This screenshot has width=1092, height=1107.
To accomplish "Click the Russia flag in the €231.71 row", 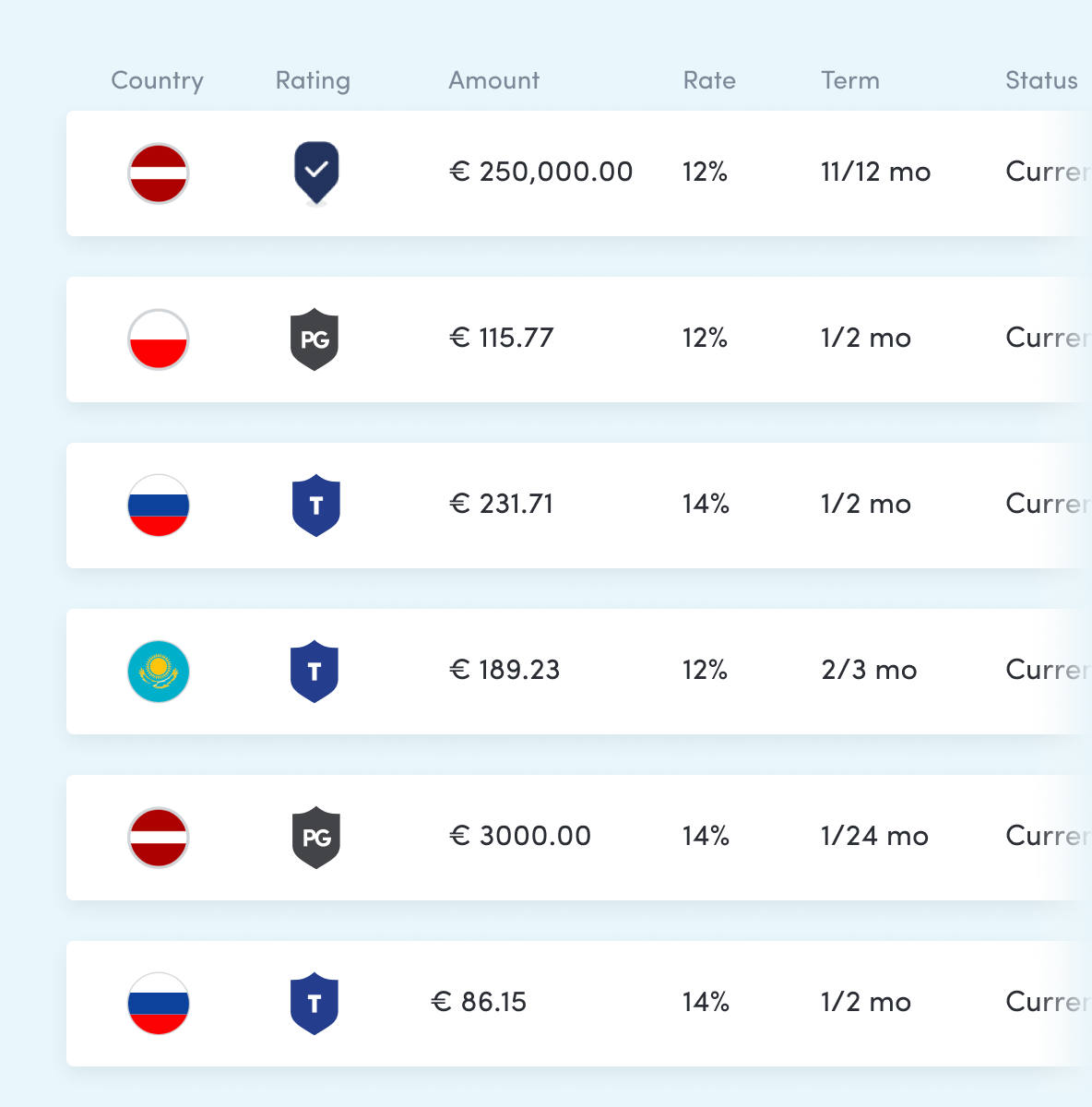I will 158,506.
